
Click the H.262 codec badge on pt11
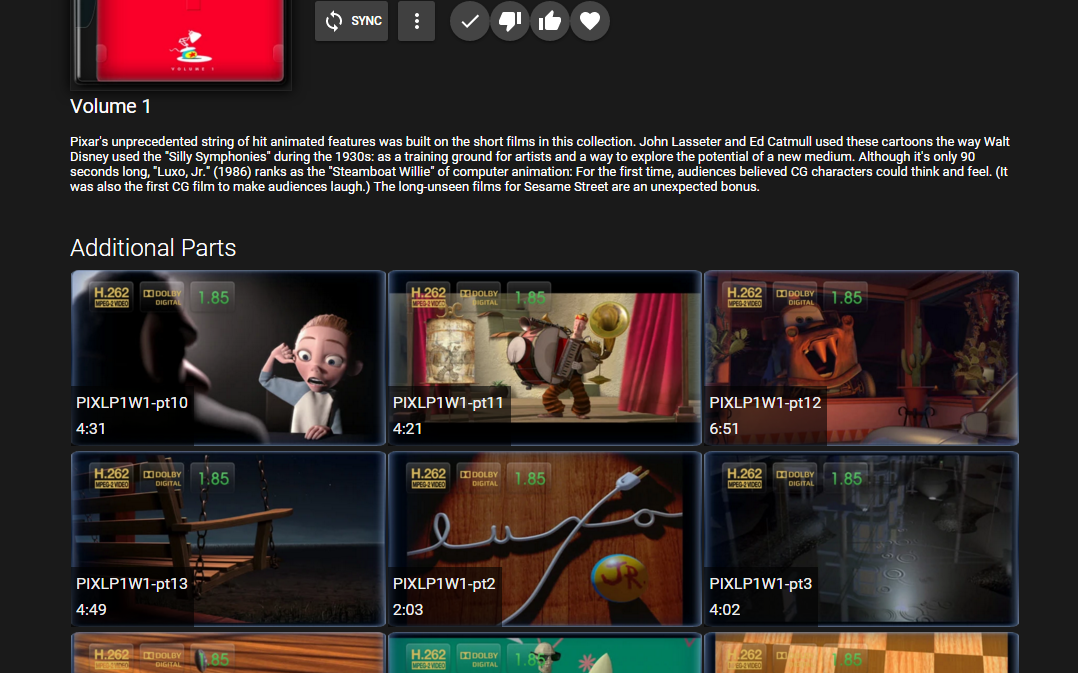pyautogui.click(x=428, y=296)
